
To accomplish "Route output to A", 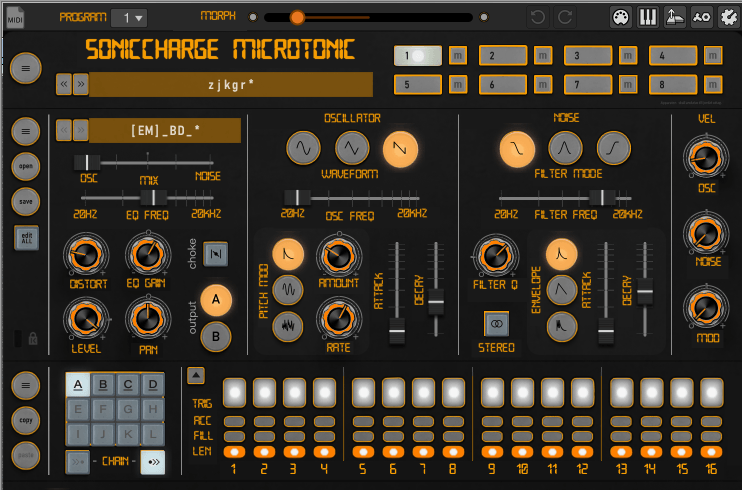I will coord(216,300).
